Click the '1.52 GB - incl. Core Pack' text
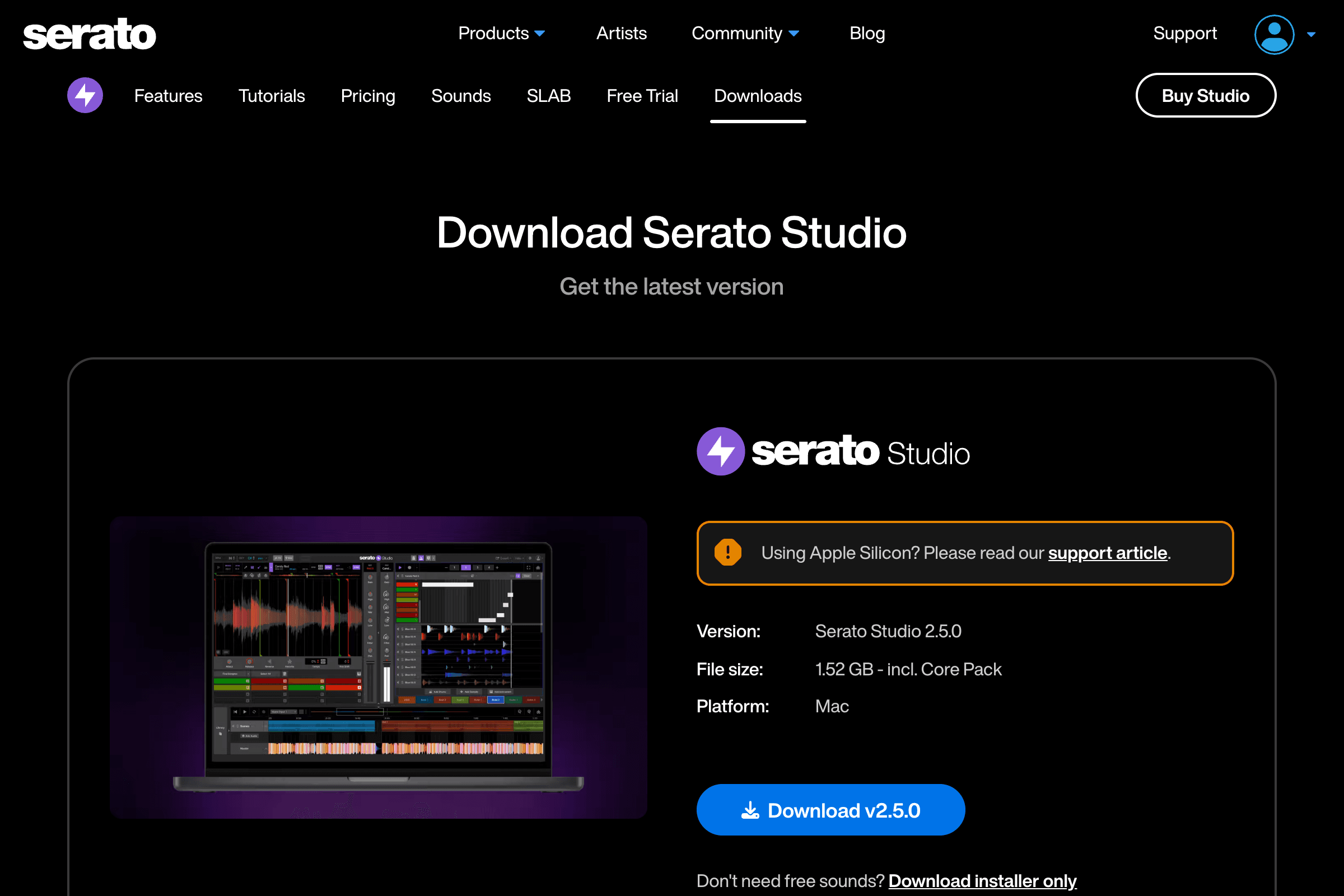The image size is (1344, 896). [908, 669]
